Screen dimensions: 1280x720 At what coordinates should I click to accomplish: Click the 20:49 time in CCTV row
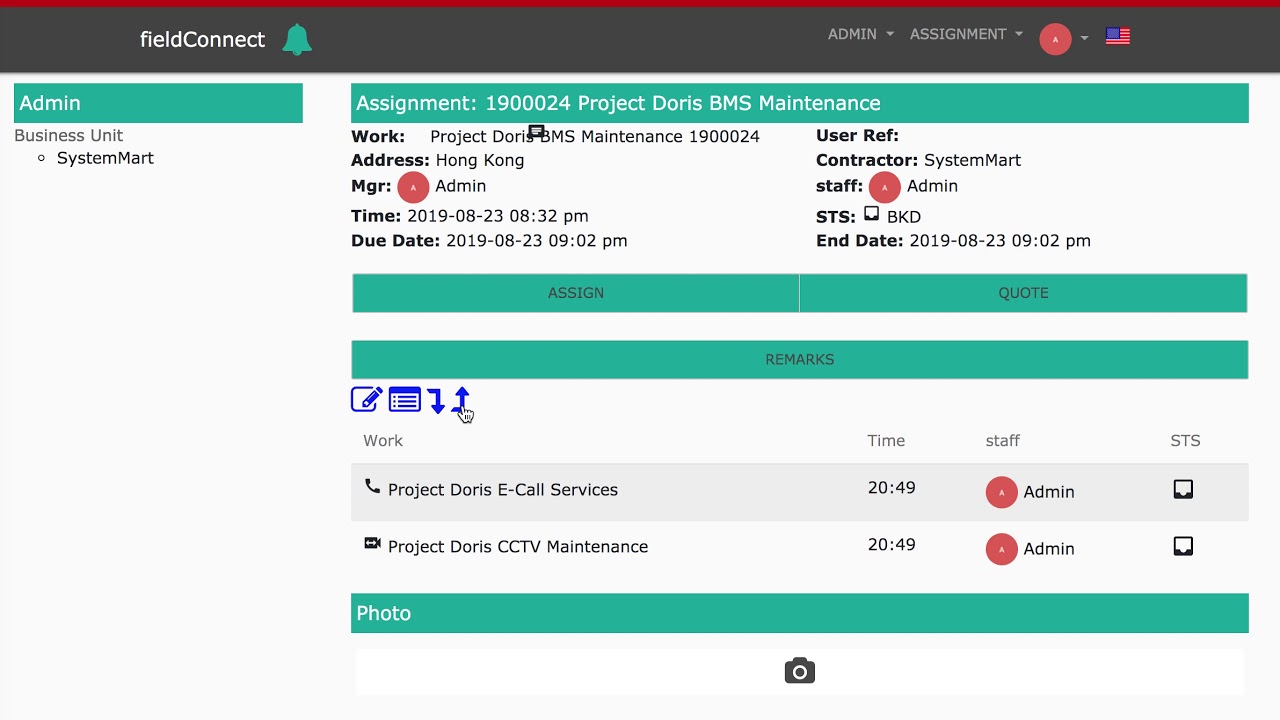pos(891,545)
